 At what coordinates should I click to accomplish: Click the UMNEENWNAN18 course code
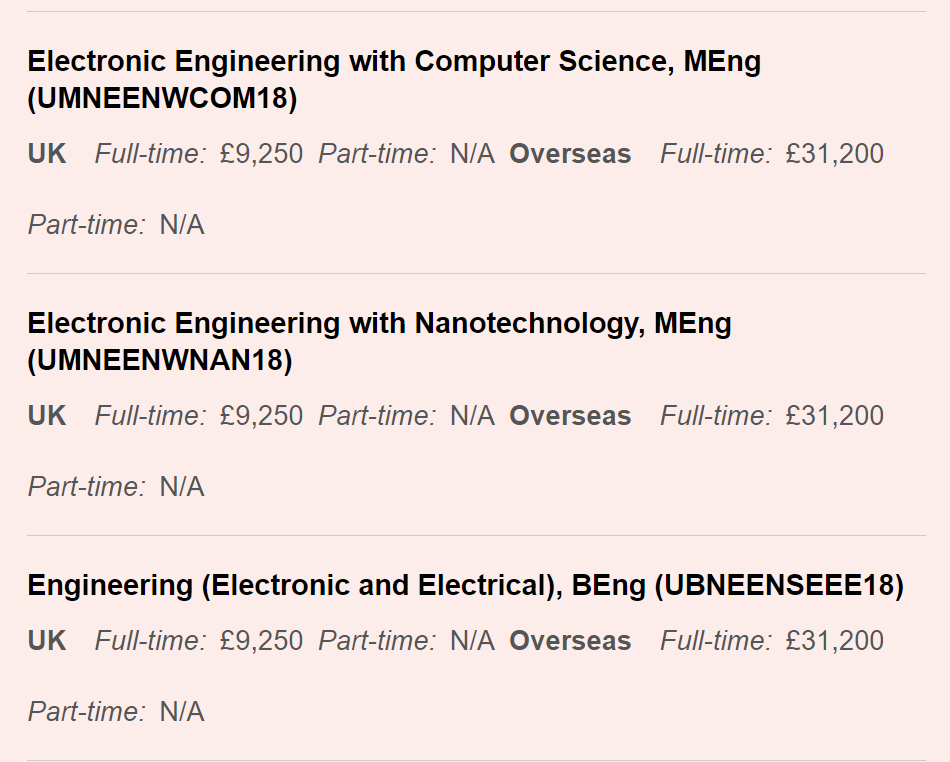point(160,360)
